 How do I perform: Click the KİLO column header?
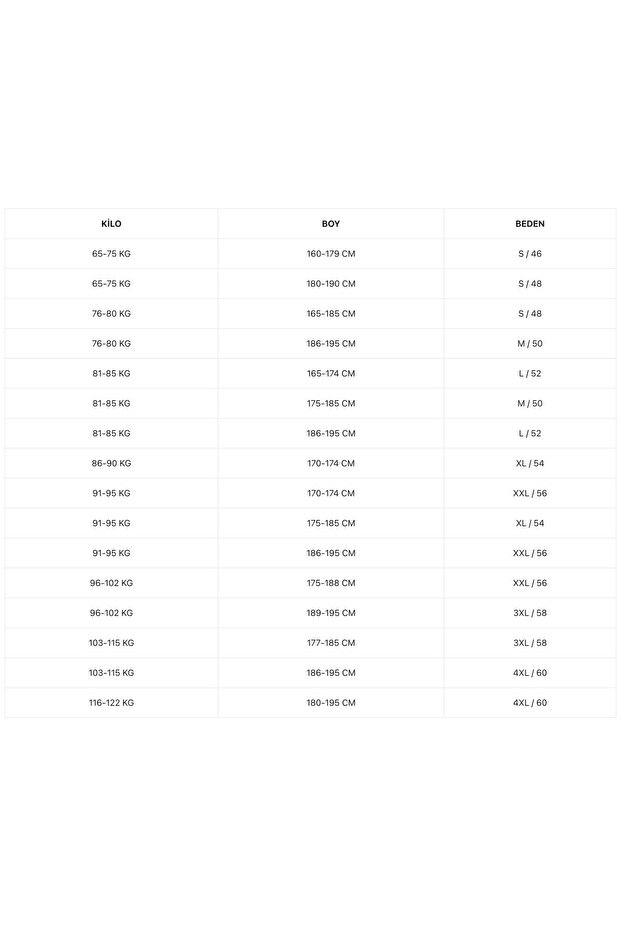point(111,224)
